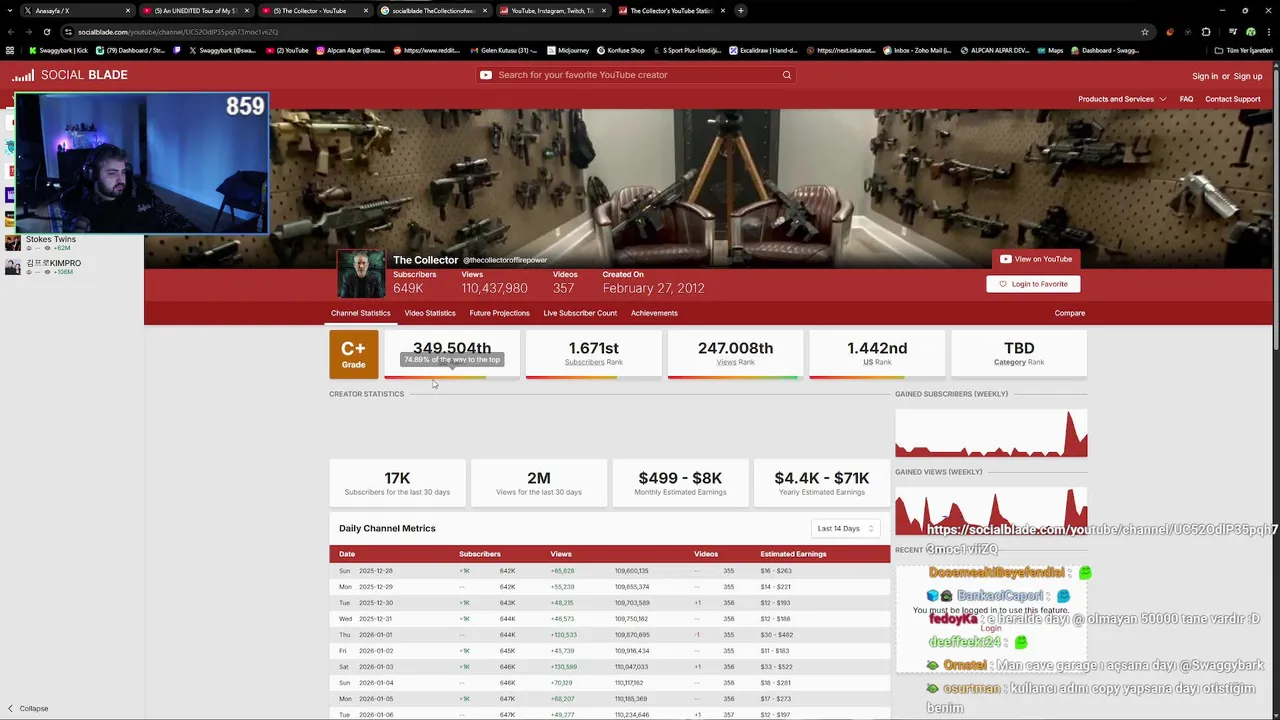Click the 2026-01-03 date row
The width and height of the screenshot is (1280, 720).
tap(609, 667)
